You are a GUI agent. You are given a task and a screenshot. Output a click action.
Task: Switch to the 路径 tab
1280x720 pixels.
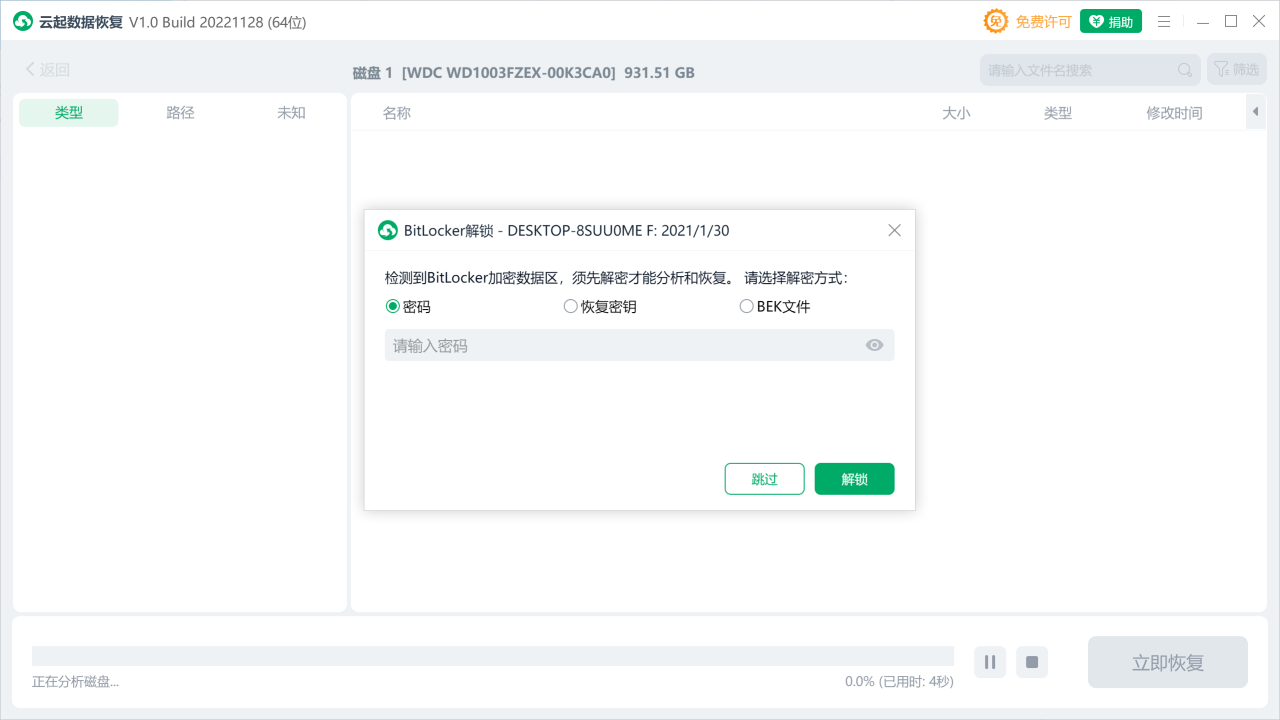180,112
